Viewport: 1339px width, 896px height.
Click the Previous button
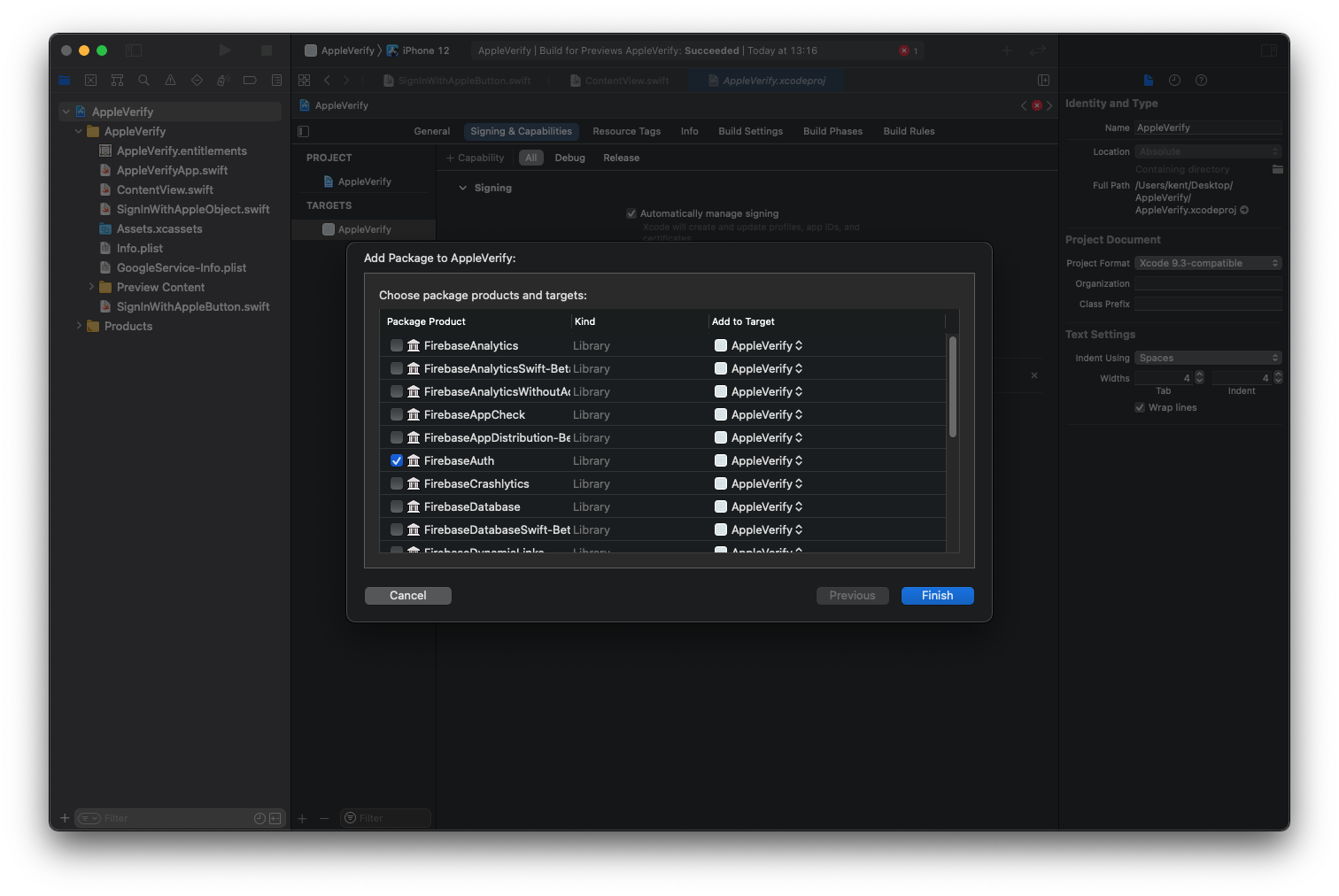coord(852,596)
